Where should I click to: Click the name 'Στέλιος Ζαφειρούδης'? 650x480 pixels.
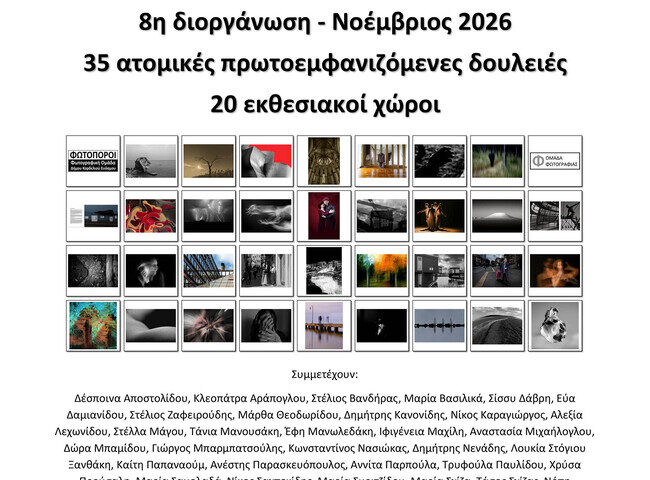point(181,415)
